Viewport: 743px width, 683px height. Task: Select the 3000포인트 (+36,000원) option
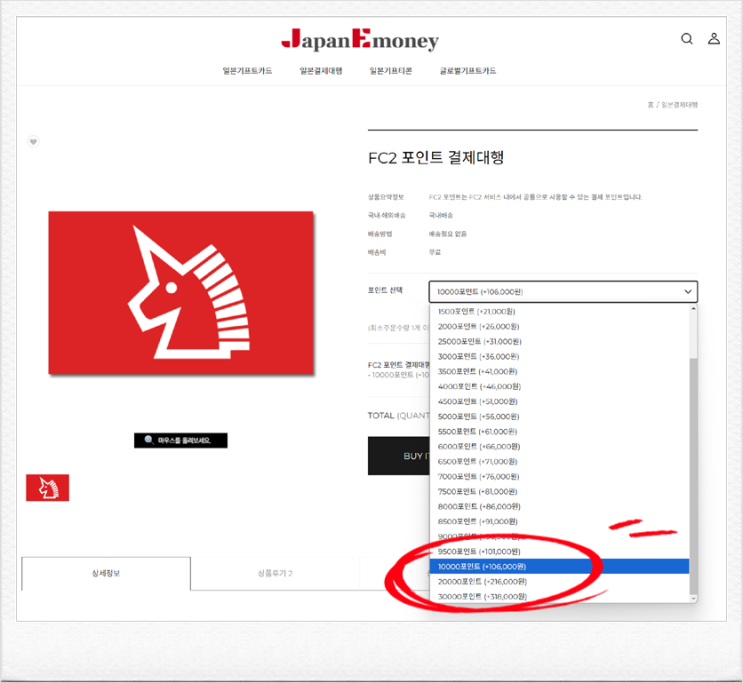559,356
